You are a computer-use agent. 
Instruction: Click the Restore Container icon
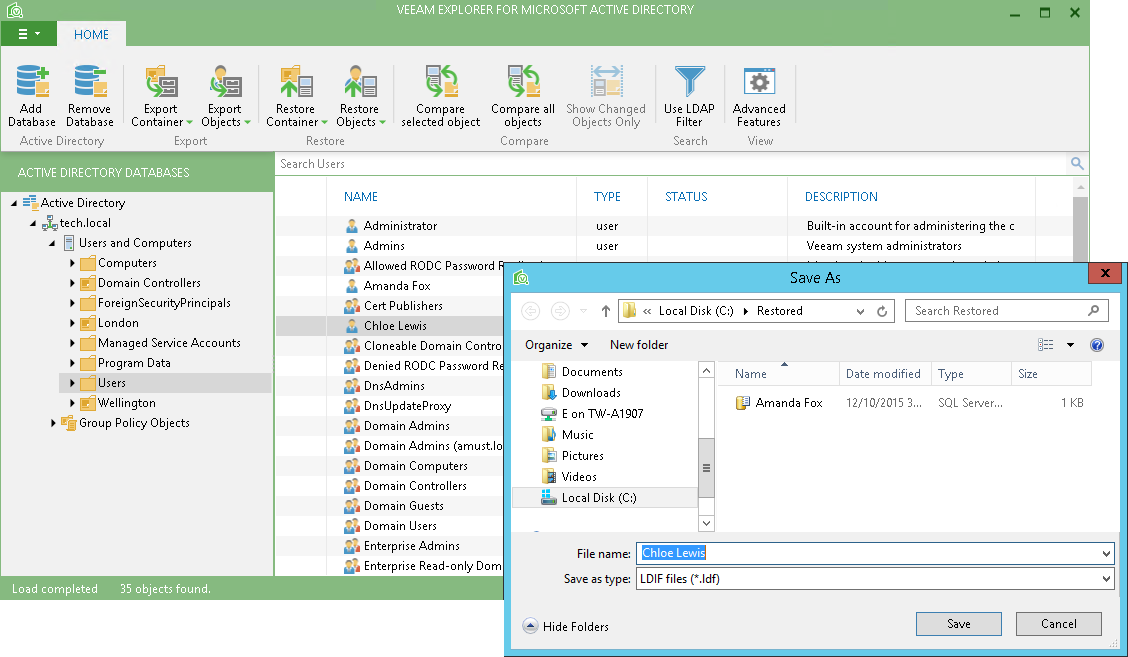coord(296,81)
